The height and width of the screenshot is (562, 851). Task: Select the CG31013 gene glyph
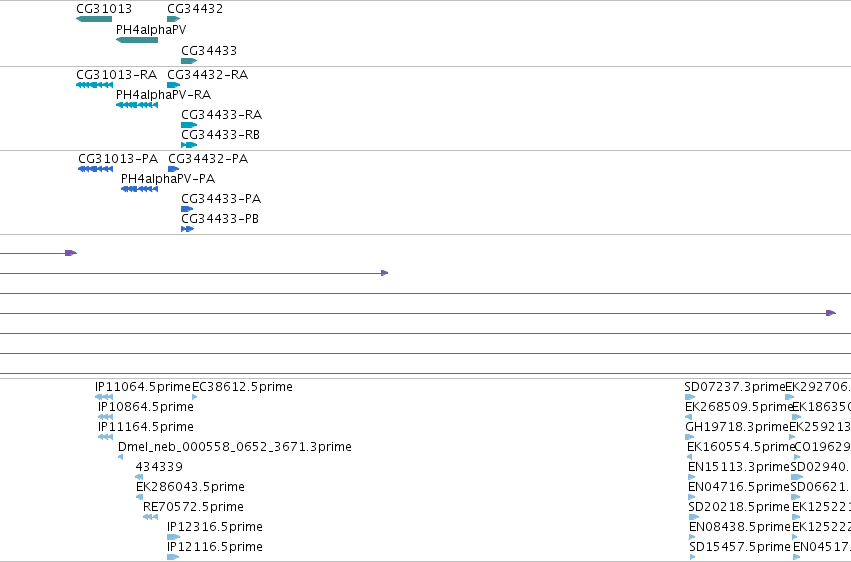[94, 19]
